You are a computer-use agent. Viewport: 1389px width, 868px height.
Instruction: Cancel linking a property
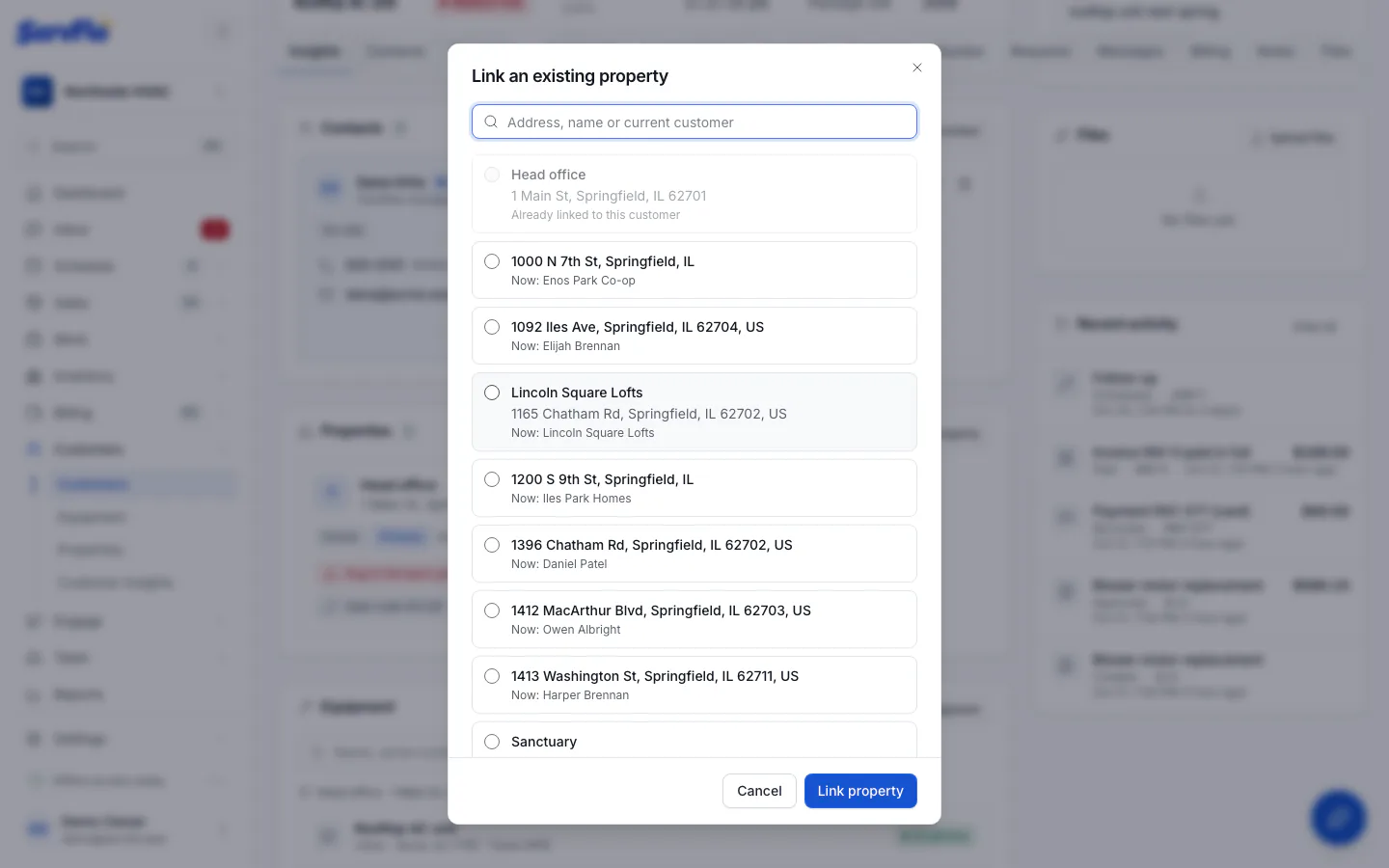[759, 791]
